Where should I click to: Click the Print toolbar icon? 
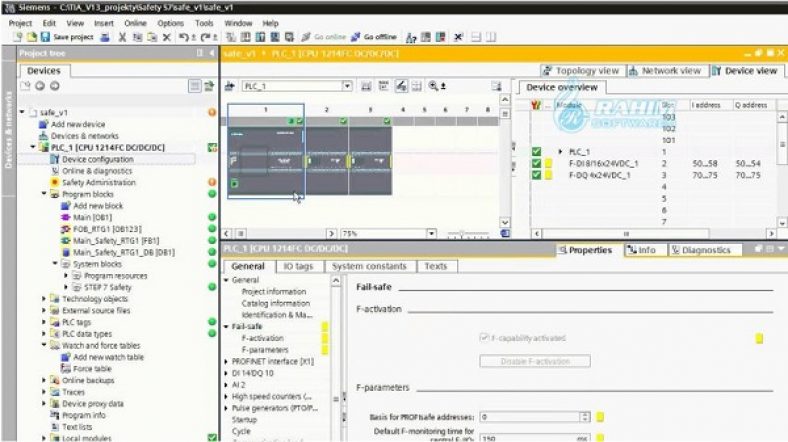click(x=105, y=37)
